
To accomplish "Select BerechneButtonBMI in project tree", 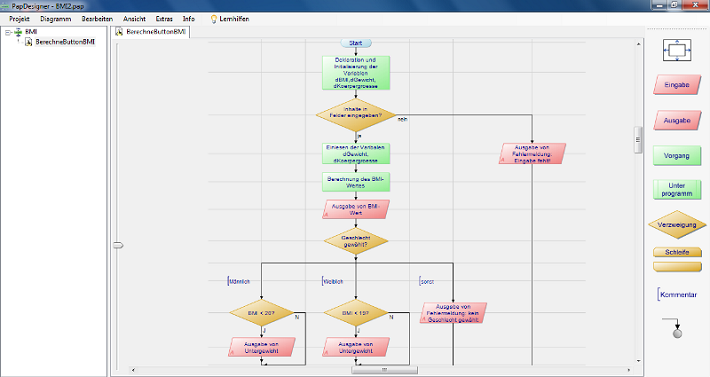I will pyautogui.click(x=65, y=42).
